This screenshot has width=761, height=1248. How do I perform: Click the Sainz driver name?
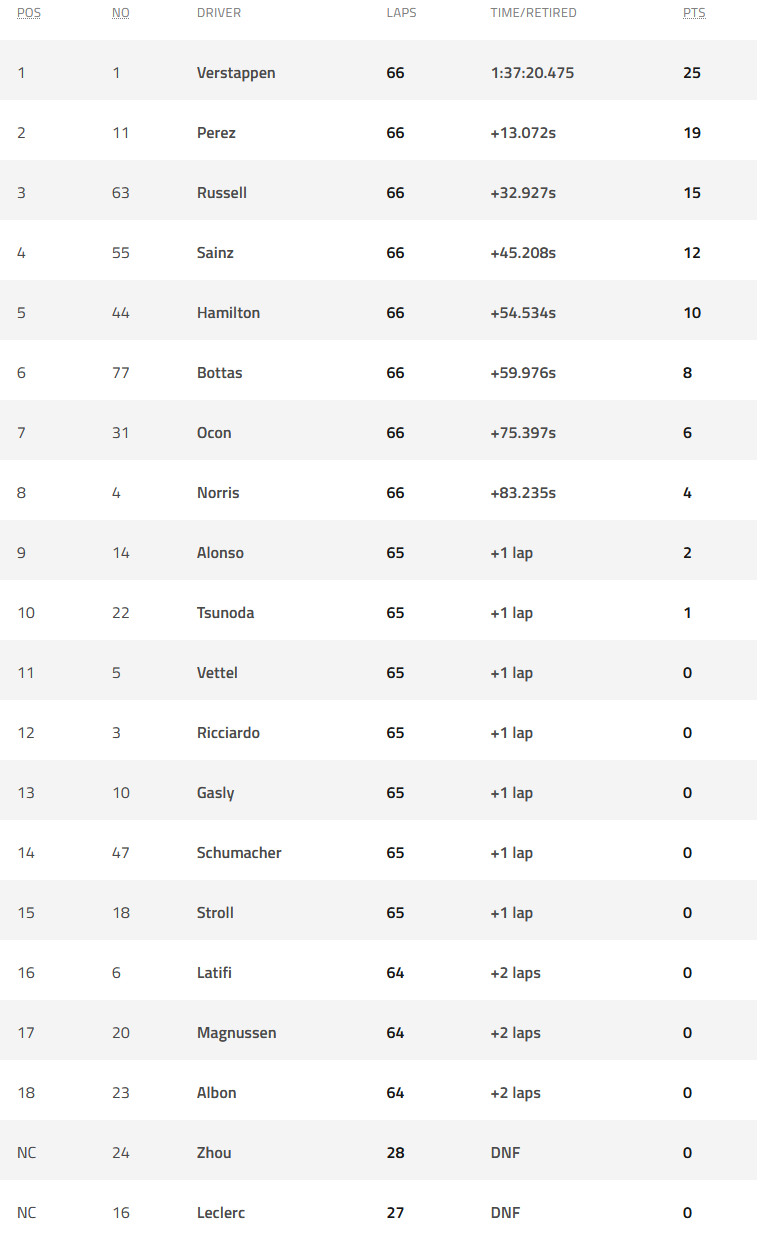[x=215, y=253]
